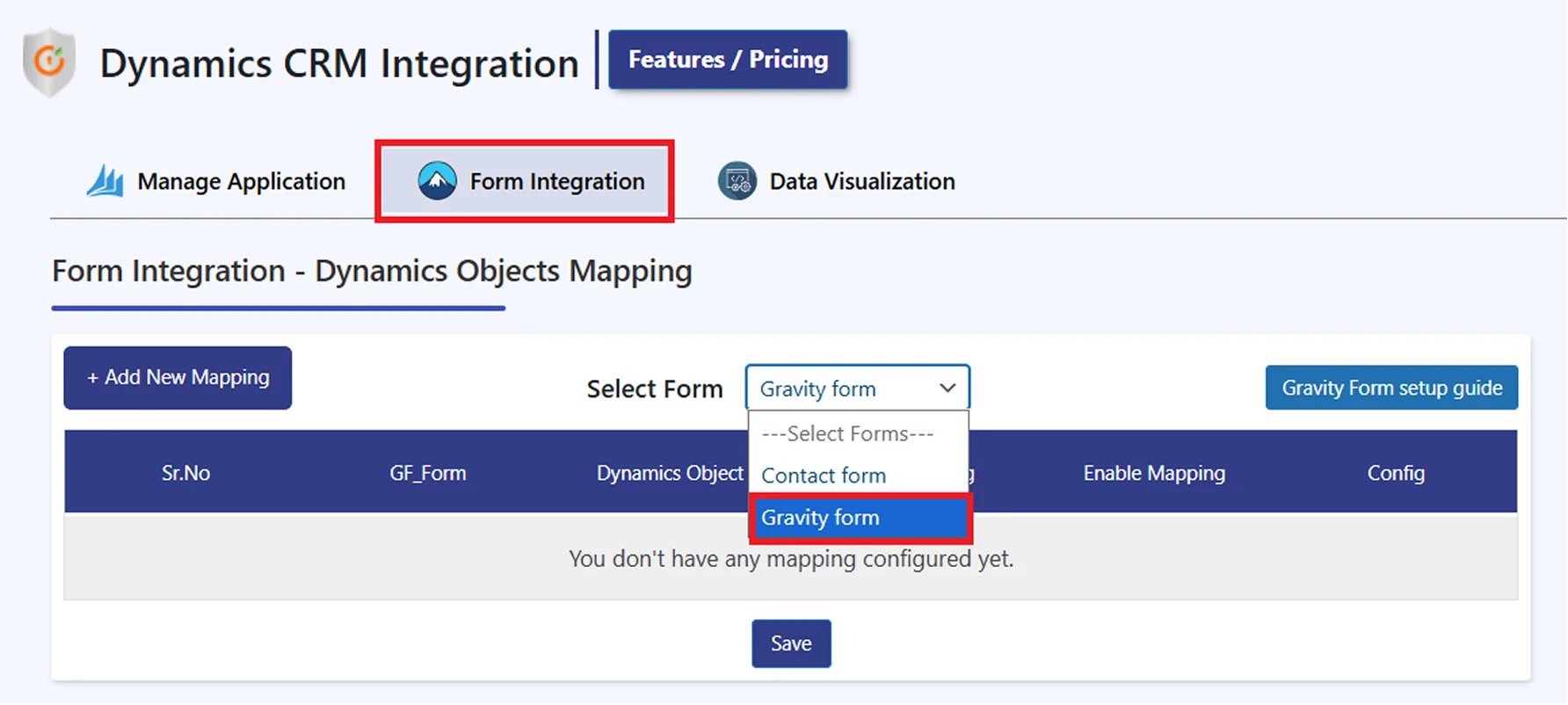Image resolution: width=1568 pixels, height=705 pixels.
Task: Click the Dynamics CRM Integration title
Action: (339, 63)
